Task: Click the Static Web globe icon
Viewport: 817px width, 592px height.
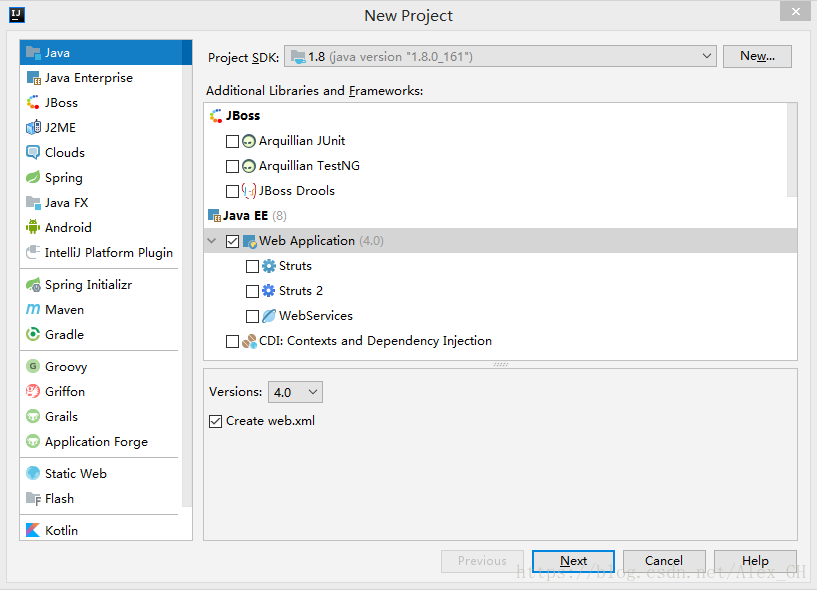Action: tap(33, 473)
